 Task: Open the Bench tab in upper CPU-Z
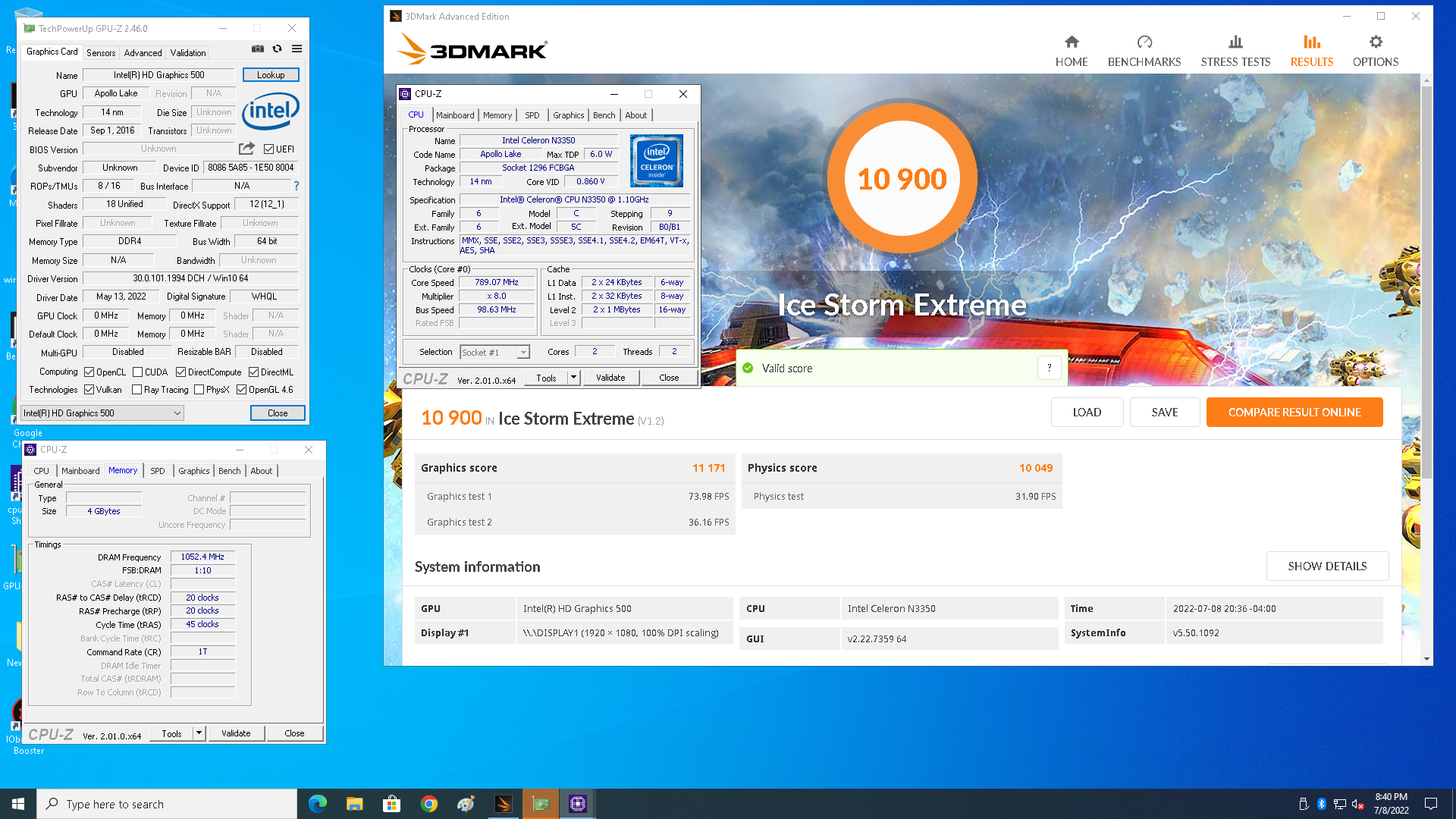coord(604,115)
